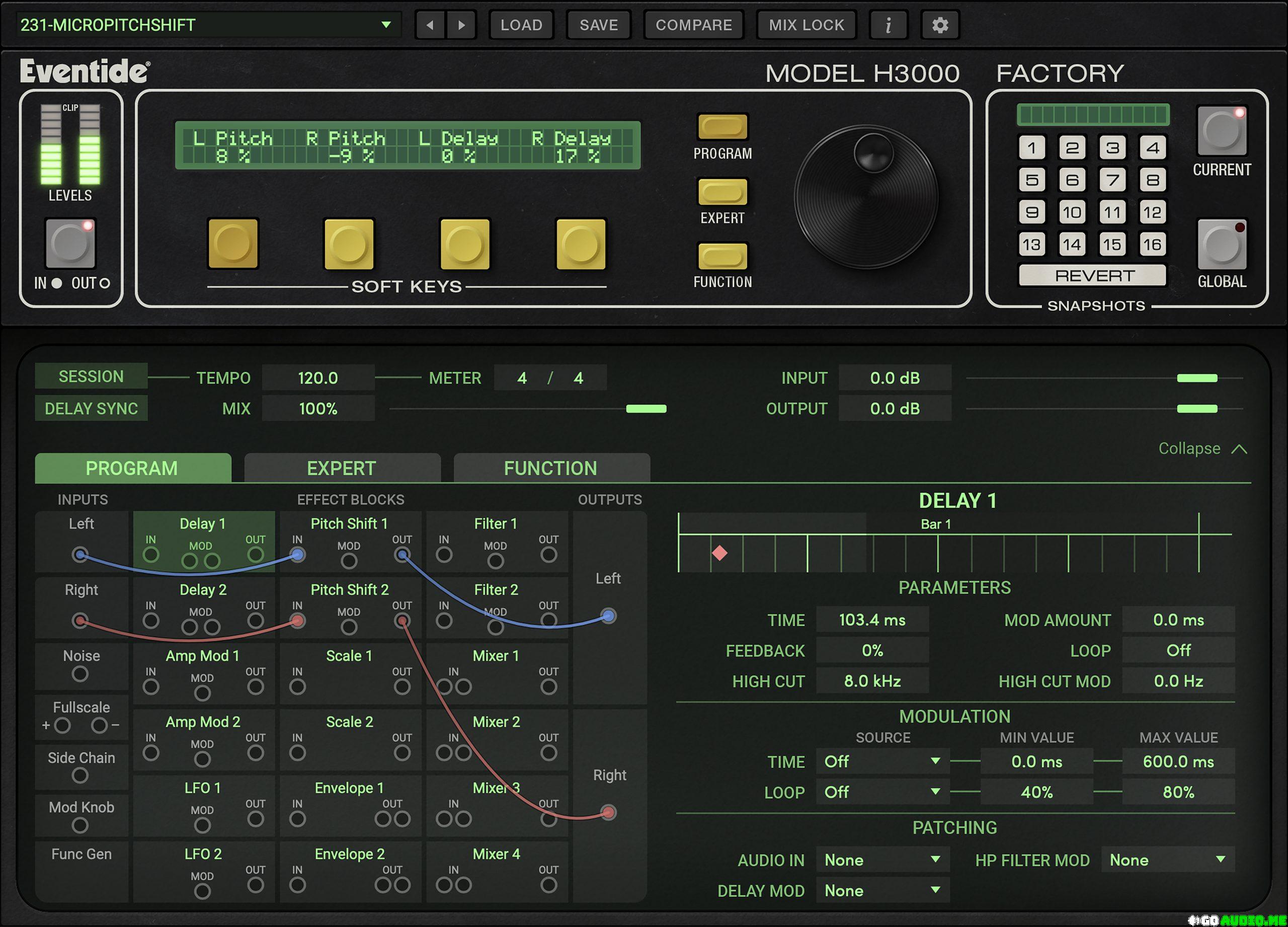Click the Noise input jack

pos(80,674)
